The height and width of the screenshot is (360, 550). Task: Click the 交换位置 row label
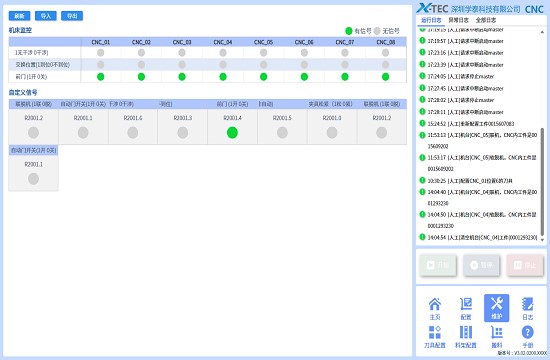pos(42,65)
